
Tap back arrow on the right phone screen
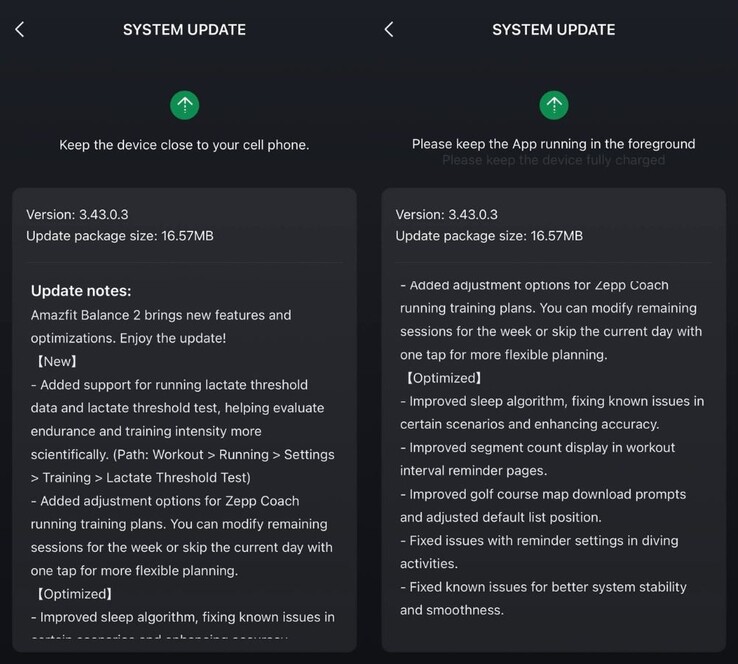coord(389,30)
